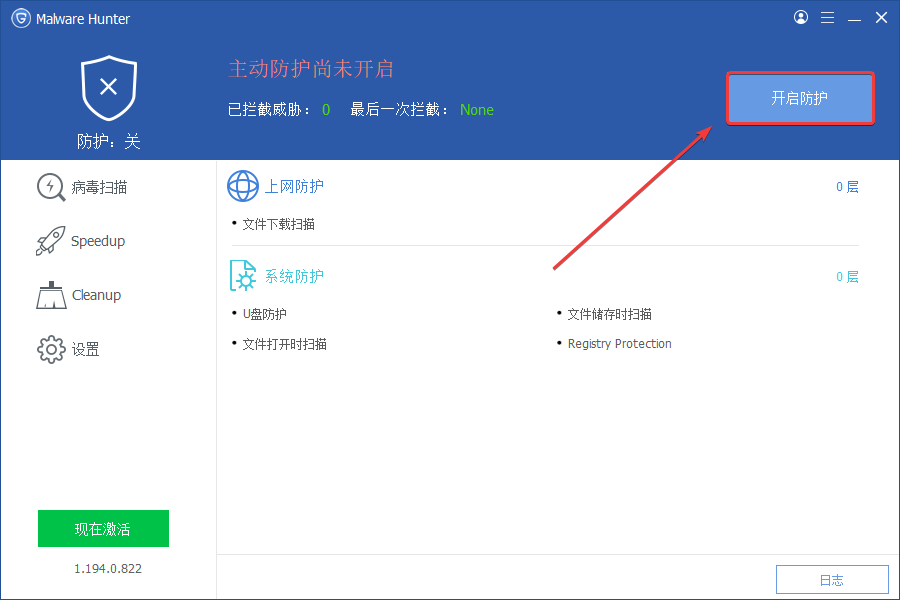Click the Malware Hunter title text
Image resolution: width=900 pixels, height=600 pixels.
pos(83,19)
